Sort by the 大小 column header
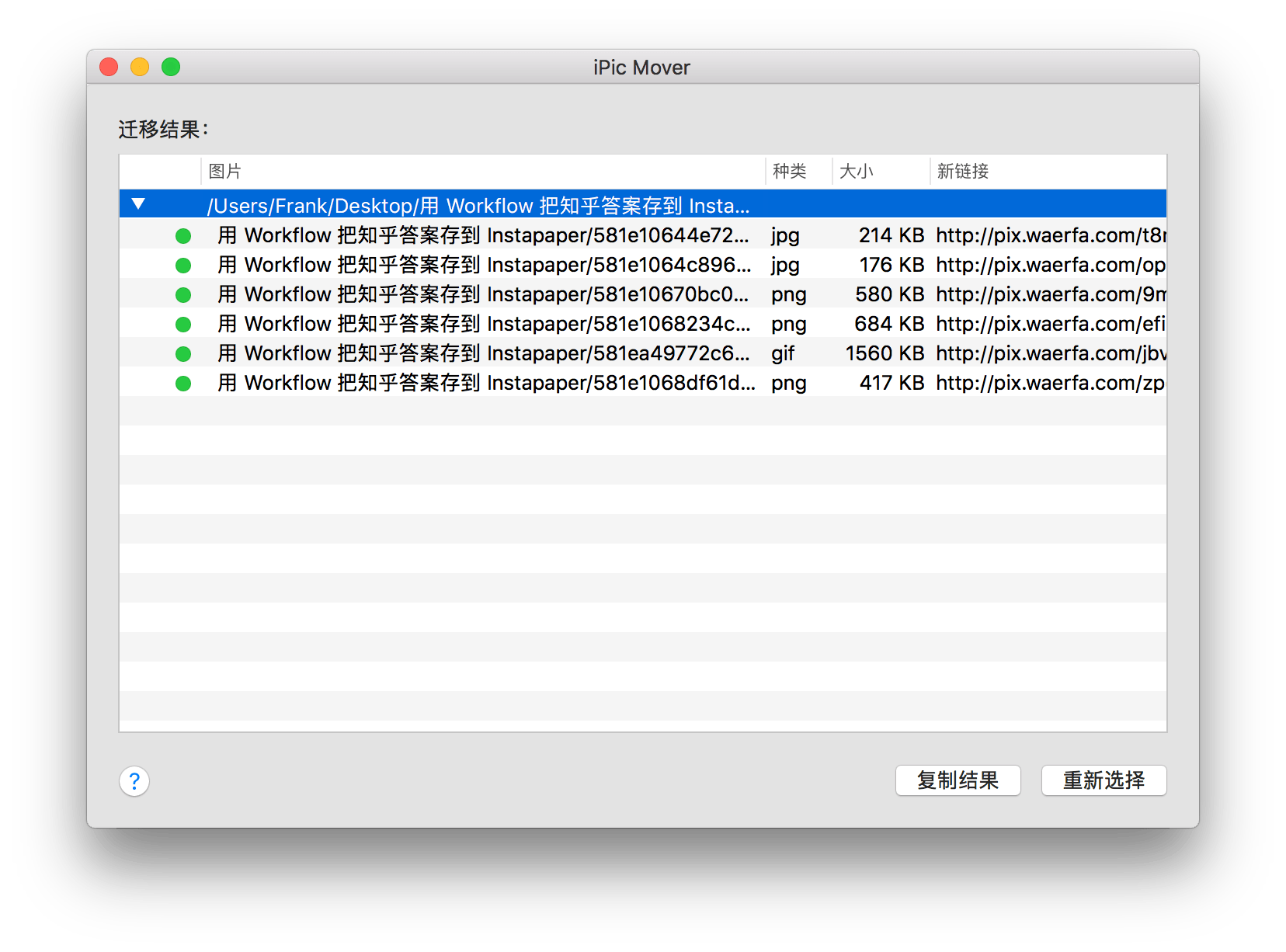This screenshot has width=1286, height=952. 881,171
